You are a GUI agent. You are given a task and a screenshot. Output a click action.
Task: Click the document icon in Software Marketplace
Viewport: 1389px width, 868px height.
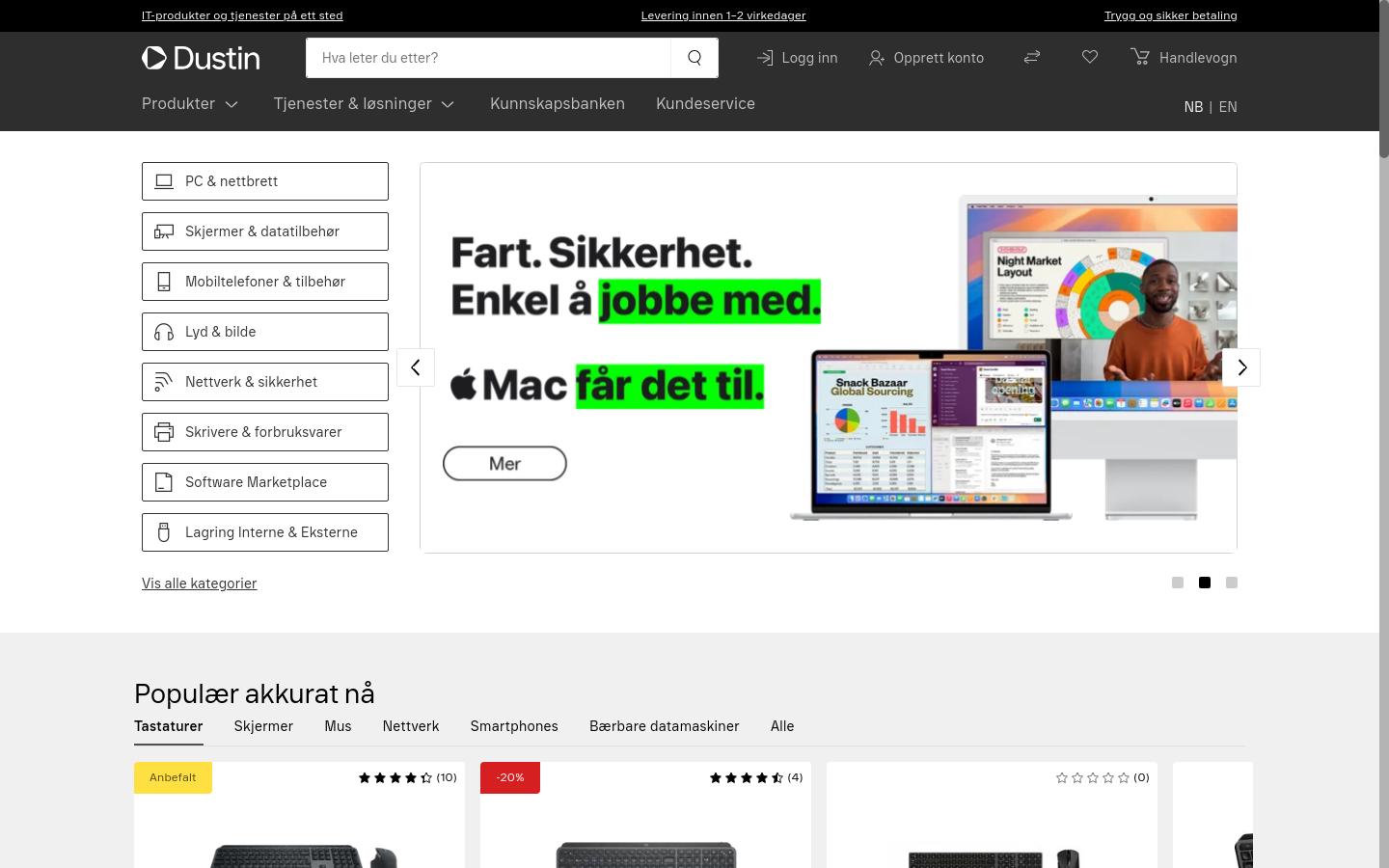pyautogui.click(x=164, y=482)
